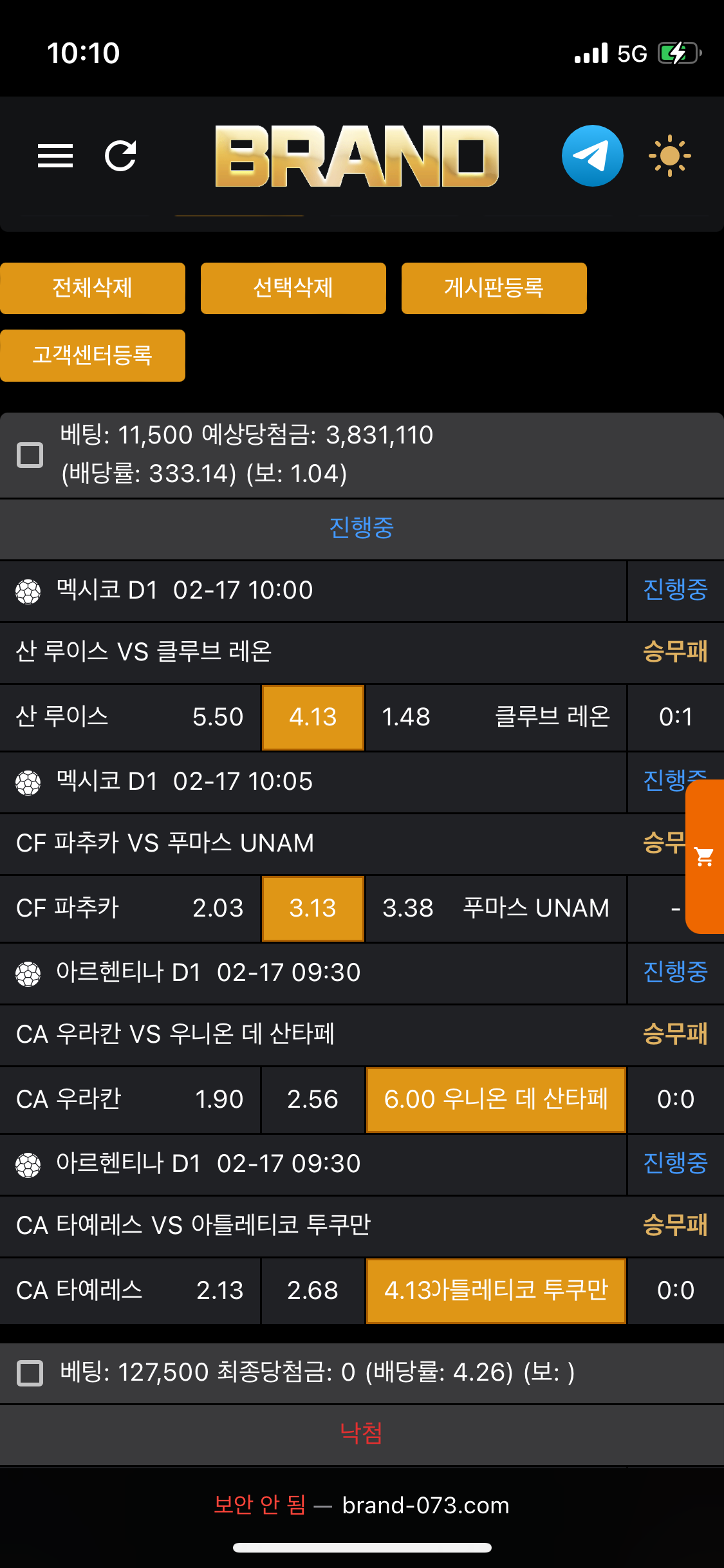Select draw odds 4.13 for 산 루이스
The image size is (724, 1568).
point(313,717)
